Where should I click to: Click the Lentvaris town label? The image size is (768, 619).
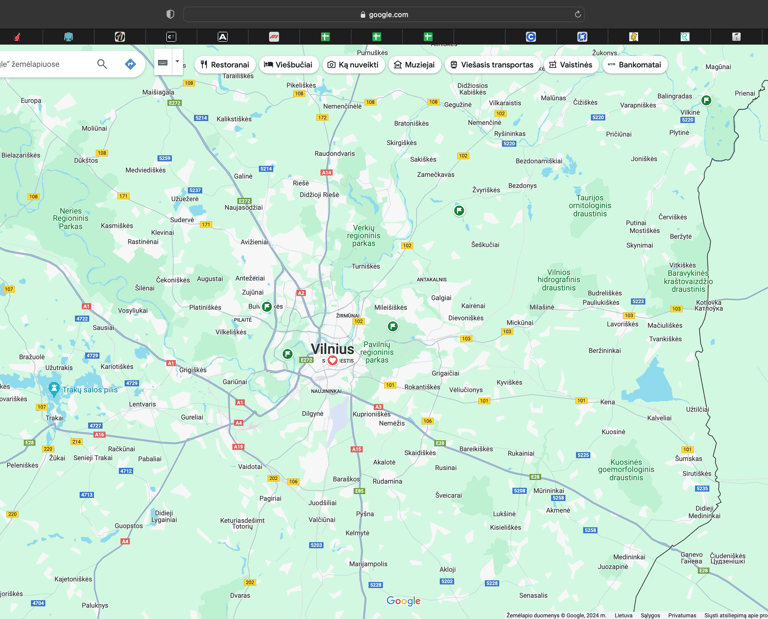click(x=142, y=405)
